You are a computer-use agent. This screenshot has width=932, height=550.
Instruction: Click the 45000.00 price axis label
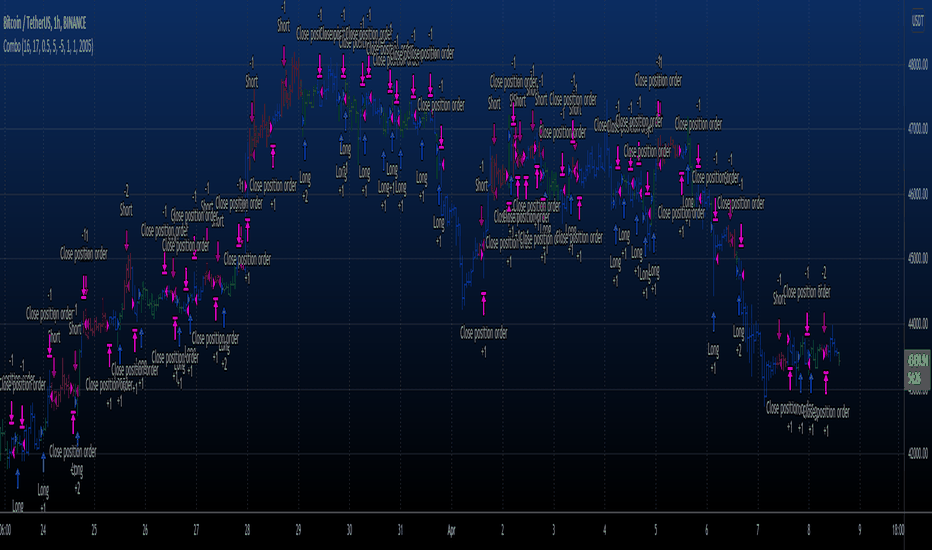click(918, 259)
